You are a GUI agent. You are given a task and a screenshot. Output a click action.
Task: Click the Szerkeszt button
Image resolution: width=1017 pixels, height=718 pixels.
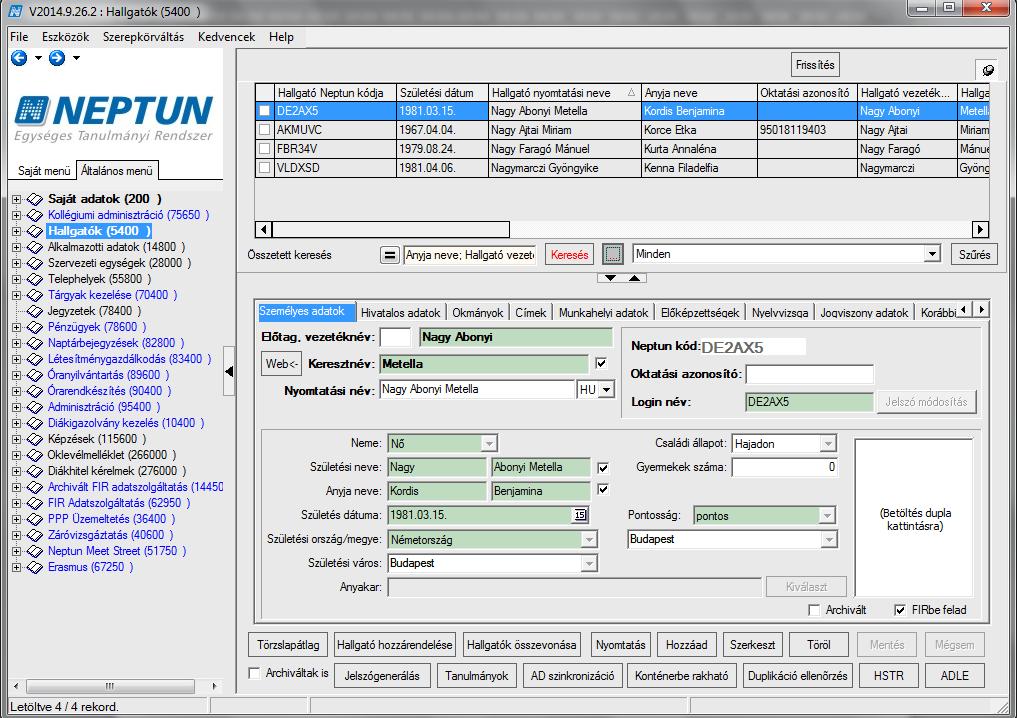[752, 645]
